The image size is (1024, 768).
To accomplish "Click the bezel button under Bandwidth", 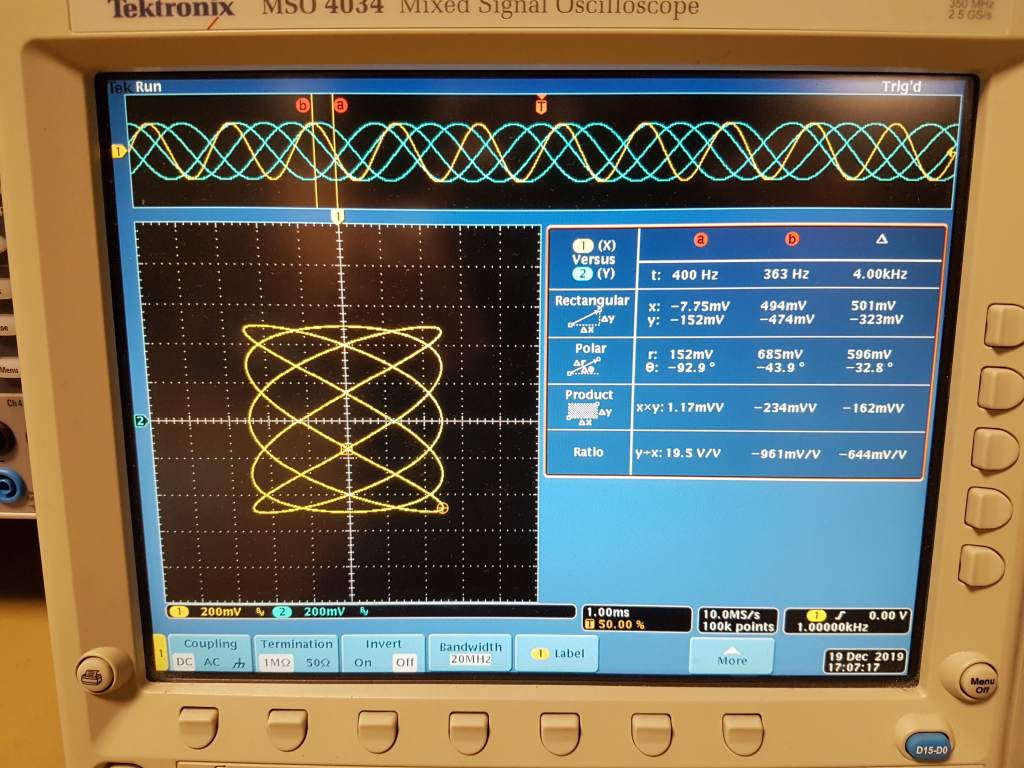I will pyautogui.click(x=468, y=733).
